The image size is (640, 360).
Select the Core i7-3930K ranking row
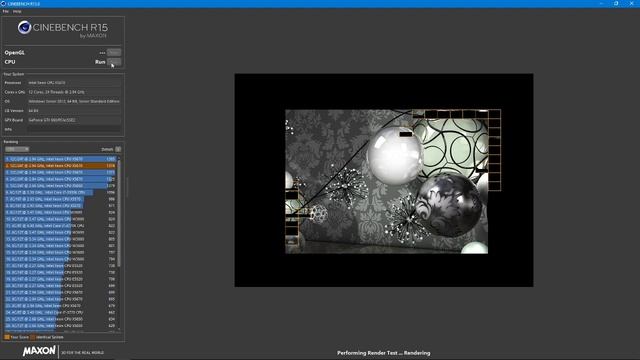(60, 192)
